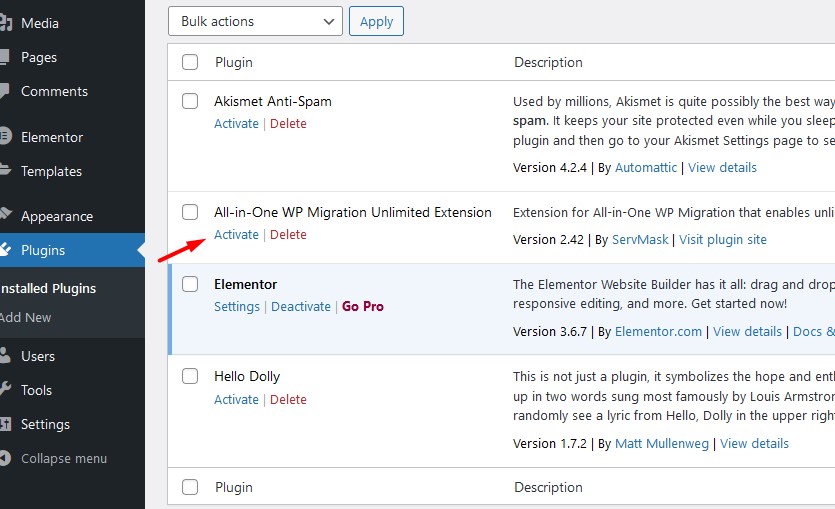The image size is (835, 509).
Task: Open the ServMask author link
Action: 640,240
